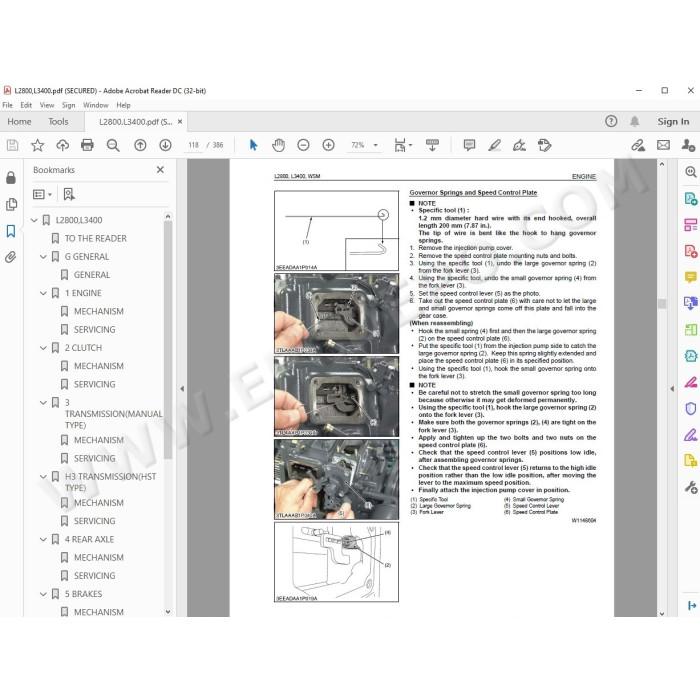Click bookmarks panel scrollbar down arrow
Image resolution: width=700 pixels, height=700 pixels.
168,612
